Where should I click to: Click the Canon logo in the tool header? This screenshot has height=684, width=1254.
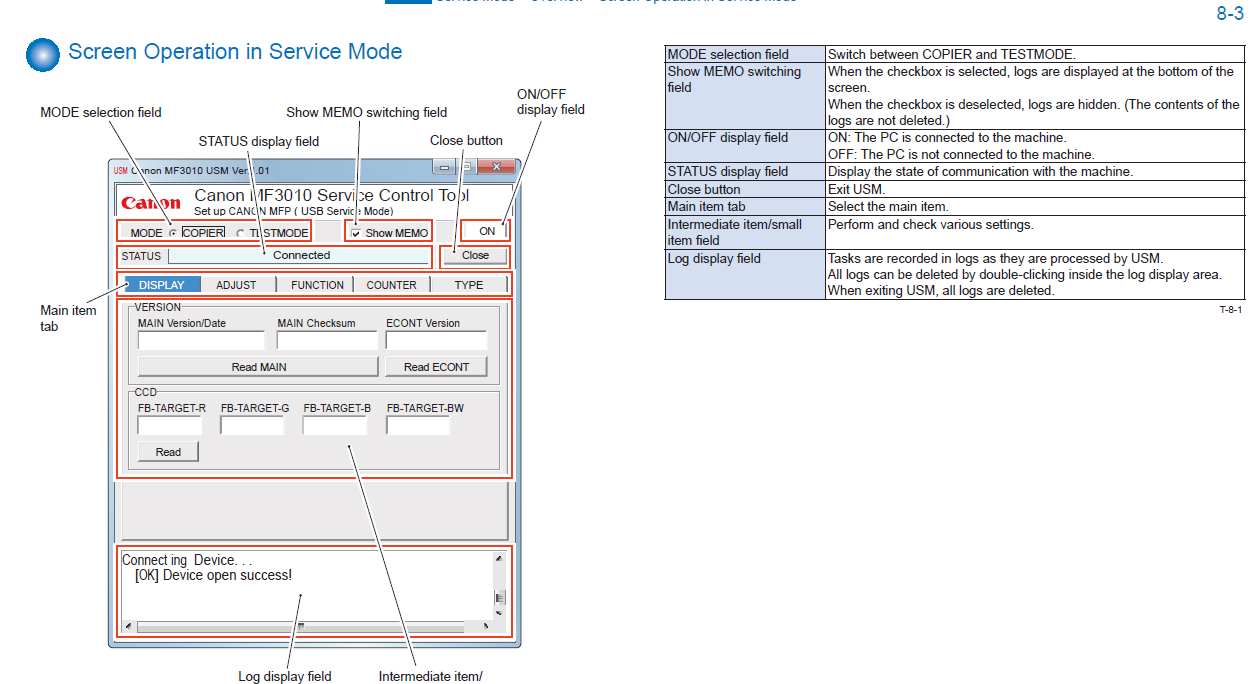pyautogui.click(x=151, y=203)
